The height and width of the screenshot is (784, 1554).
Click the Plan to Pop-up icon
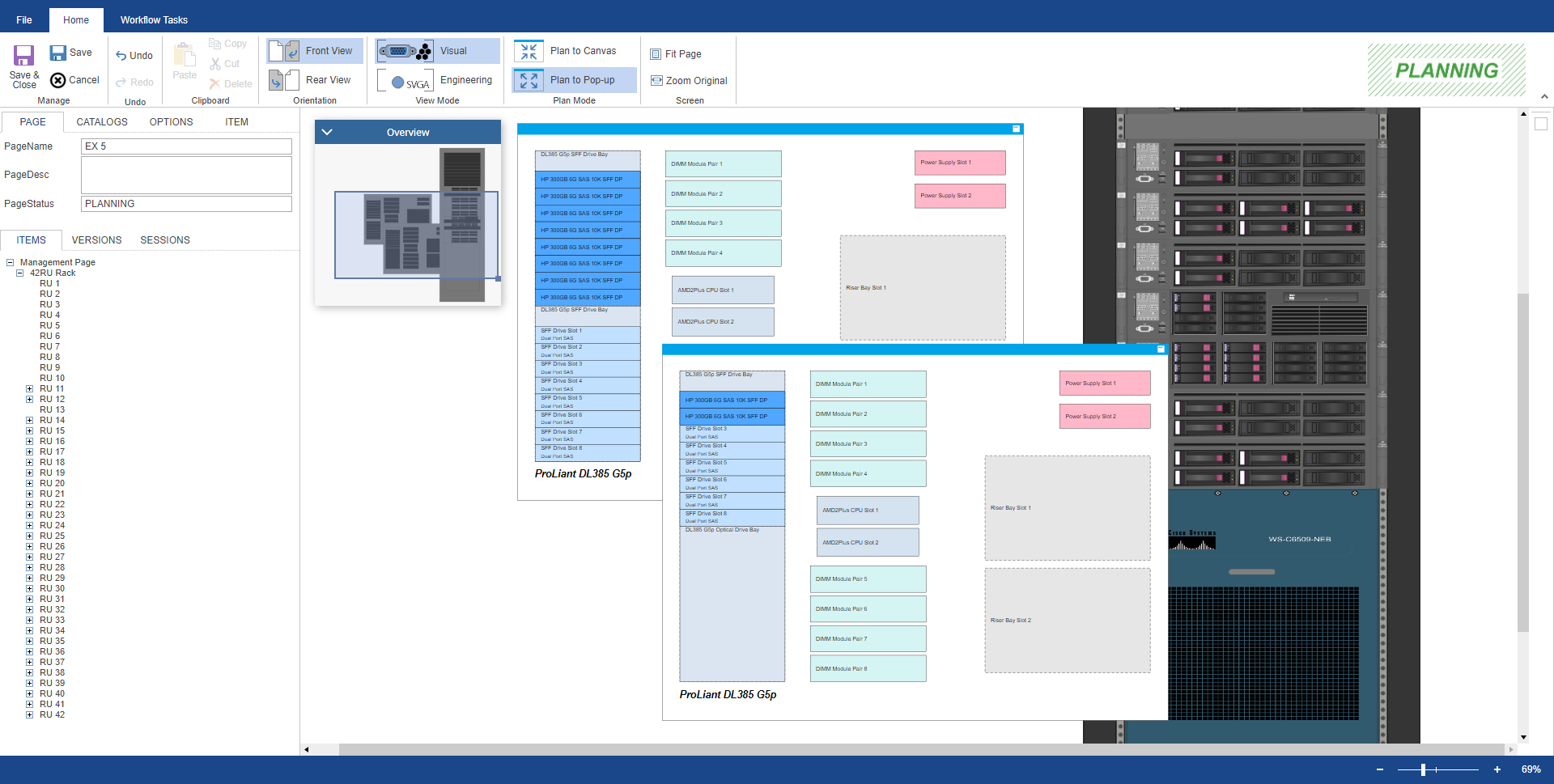pyautogui.click(x=529, y=80)
